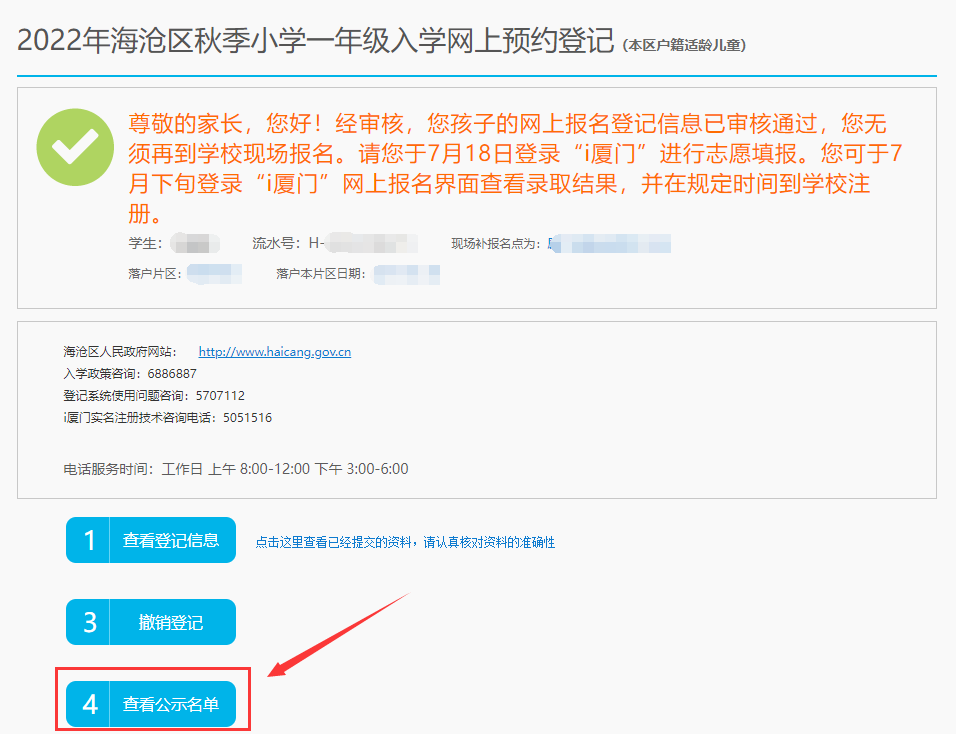Open the 查看公示名单 public list
This screenshot has height=734, width=956.
[x=171, y=704]
